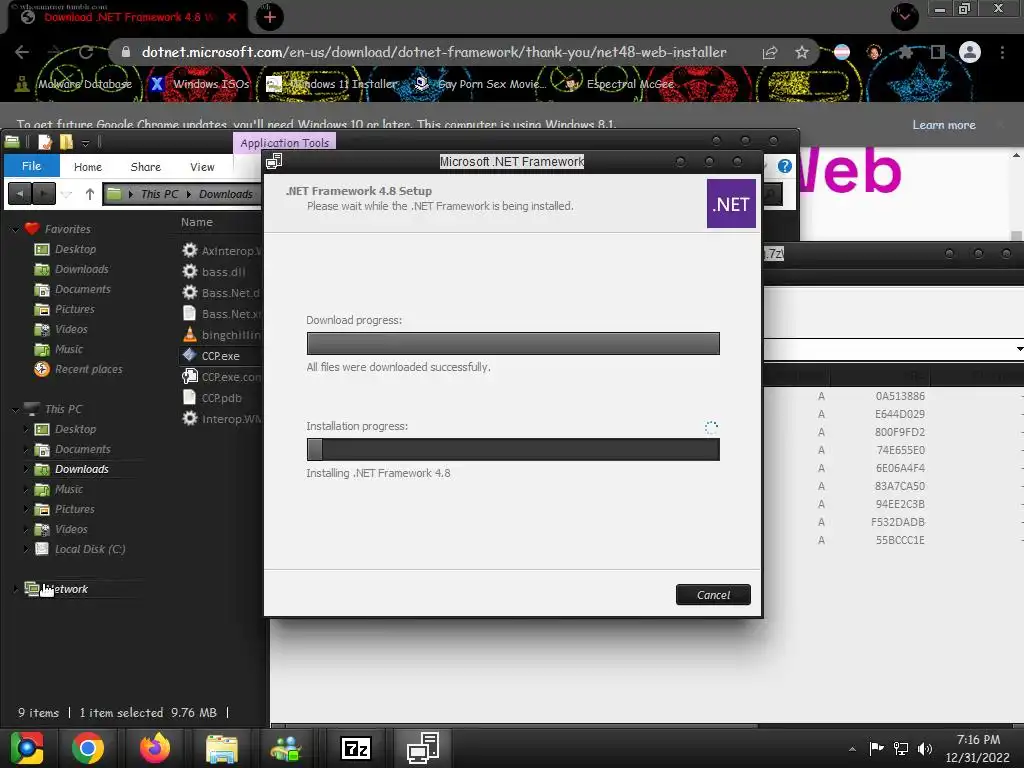Toggle Chrome side panel icon
This screenshot has height=768, width=1024.
[937, 52]
